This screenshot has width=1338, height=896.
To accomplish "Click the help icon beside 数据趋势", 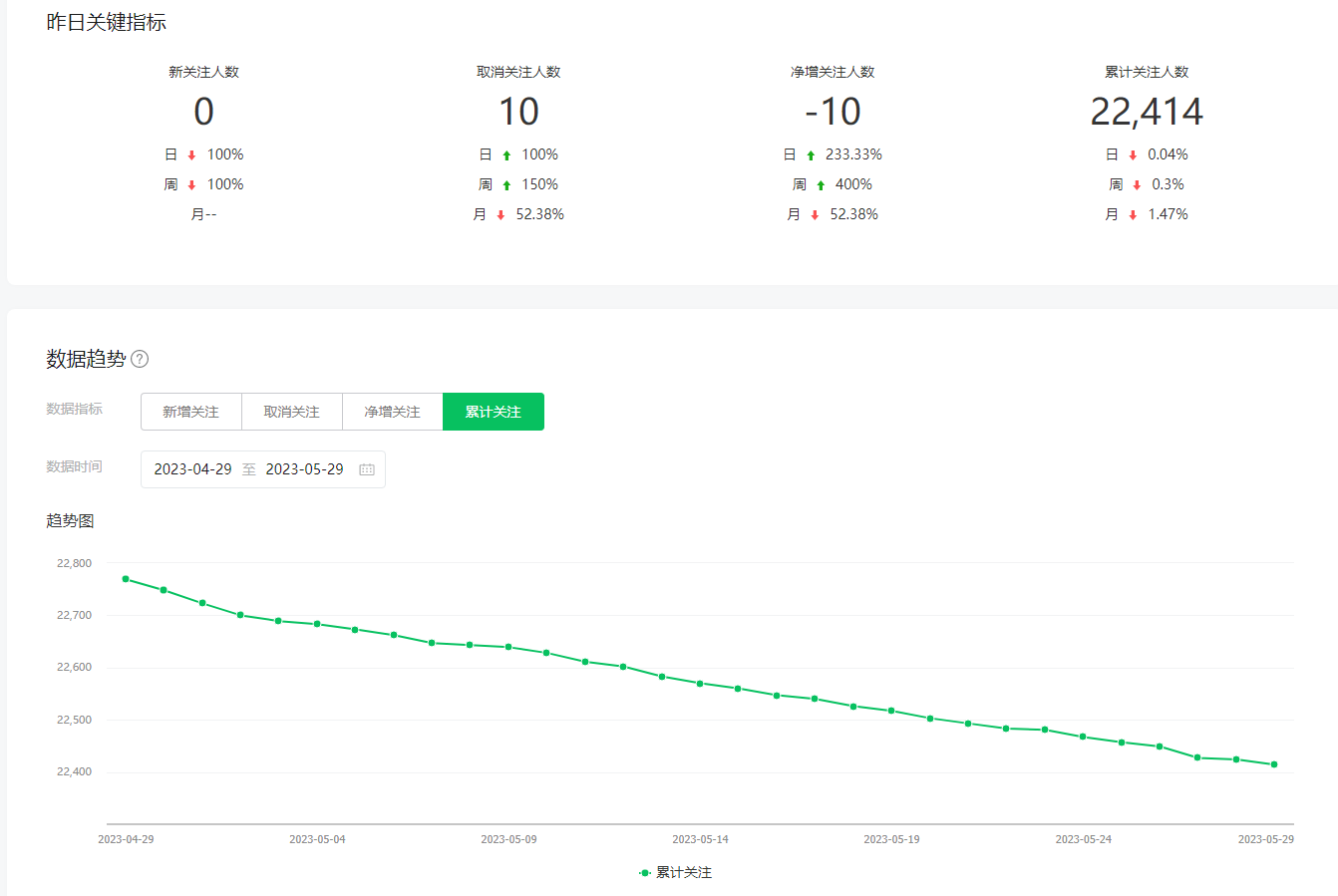I will point(140,359).
